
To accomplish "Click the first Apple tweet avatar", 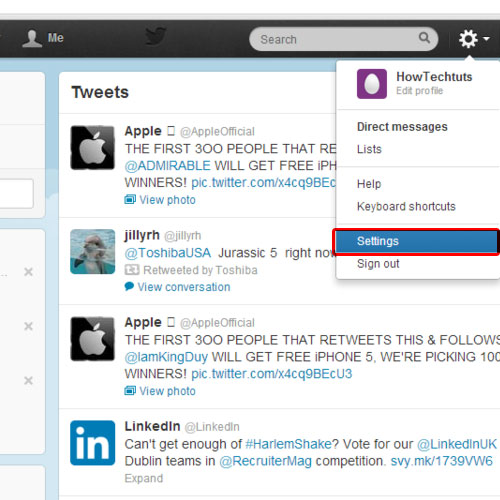I will point(93,148).
